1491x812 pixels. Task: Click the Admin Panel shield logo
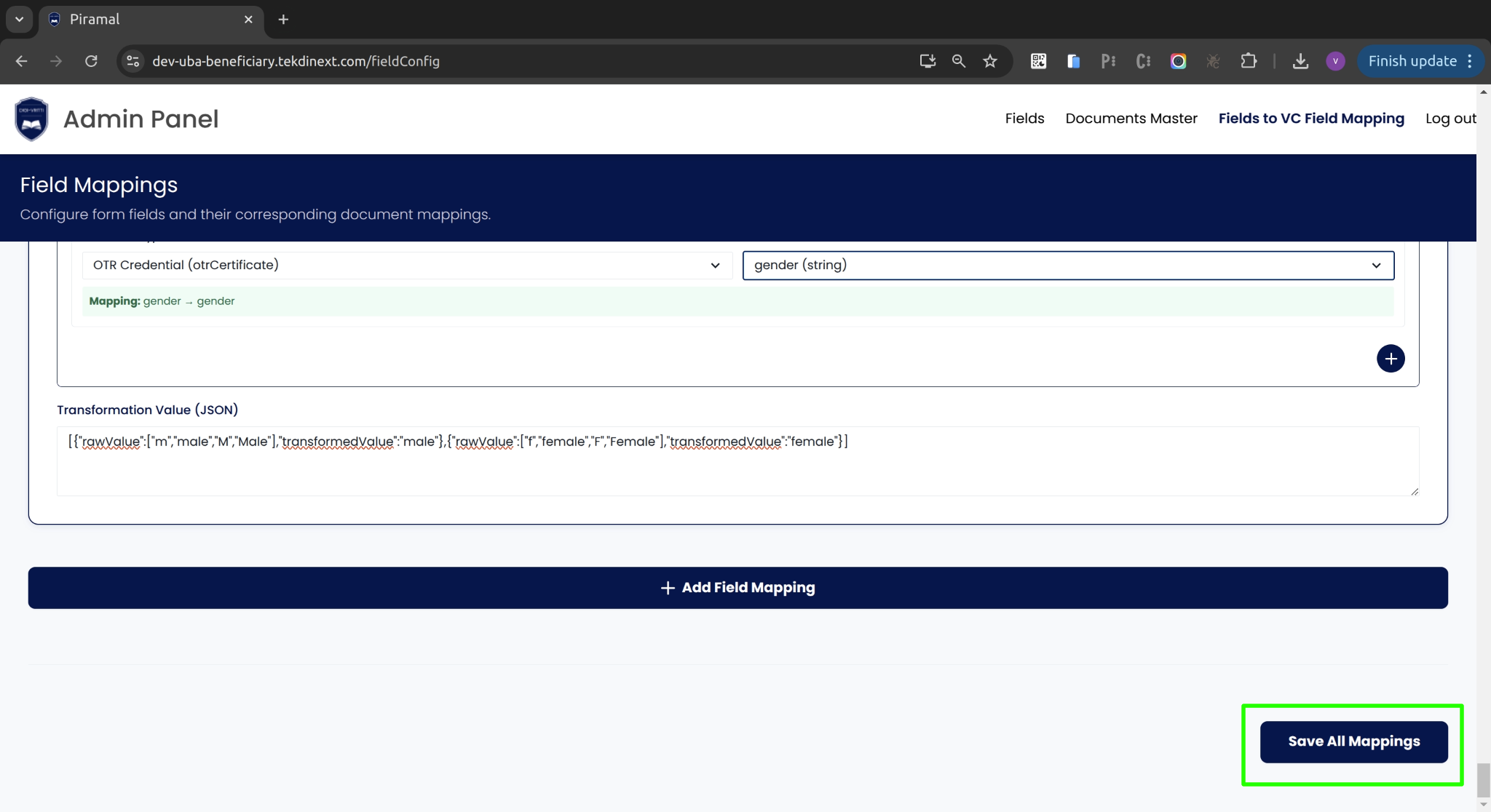coord(31,119)
